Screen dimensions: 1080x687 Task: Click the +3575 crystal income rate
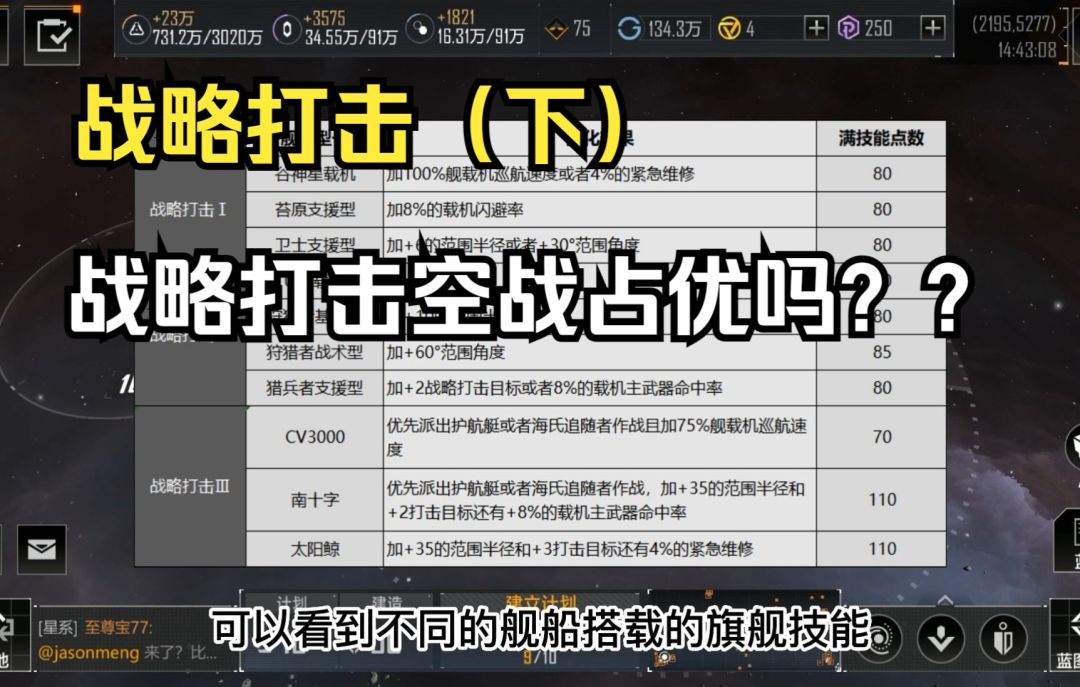click(324, 18)
